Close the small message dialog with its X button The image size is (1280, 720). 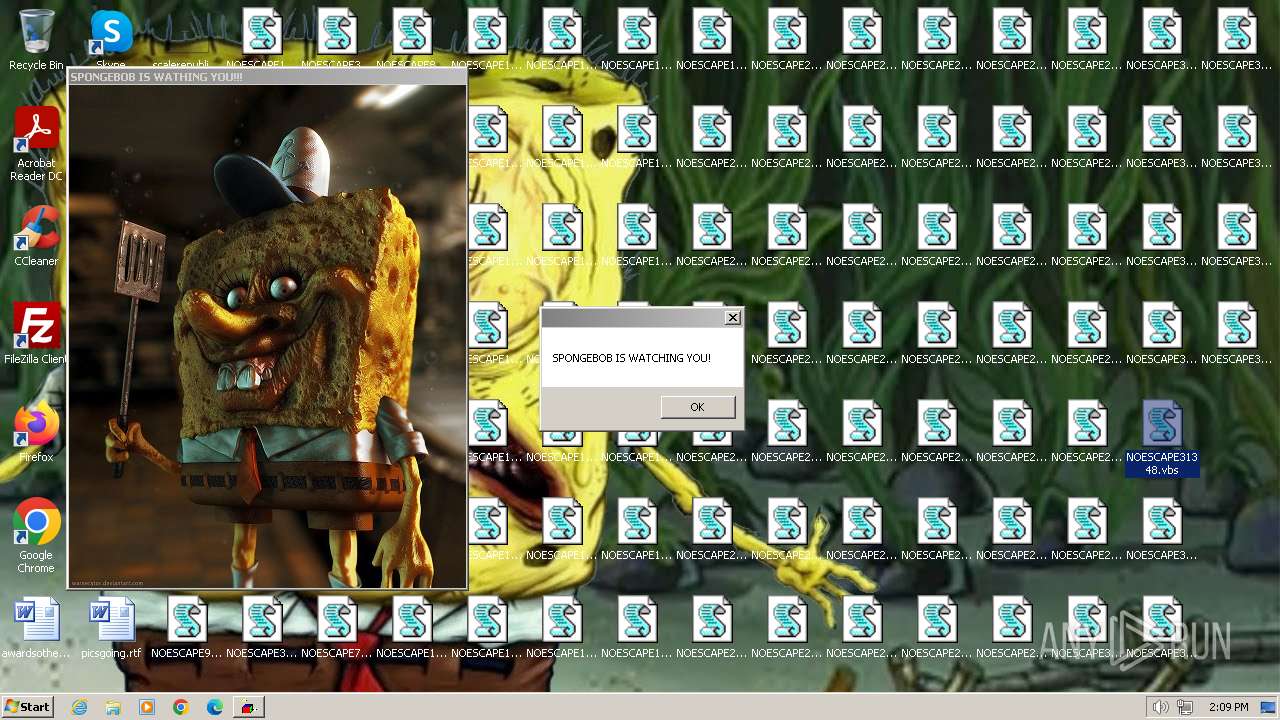click(x=733, y=317)
